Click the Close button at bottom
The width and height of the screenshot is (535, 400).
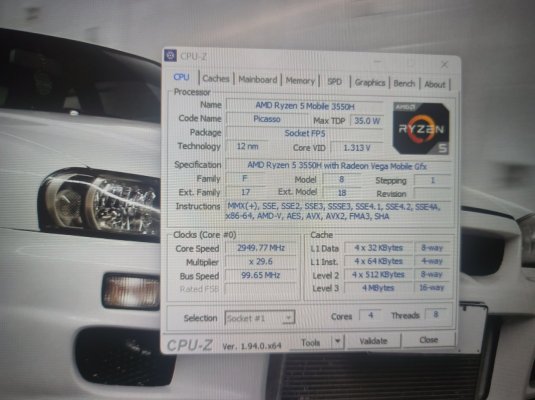coord(429,340)
